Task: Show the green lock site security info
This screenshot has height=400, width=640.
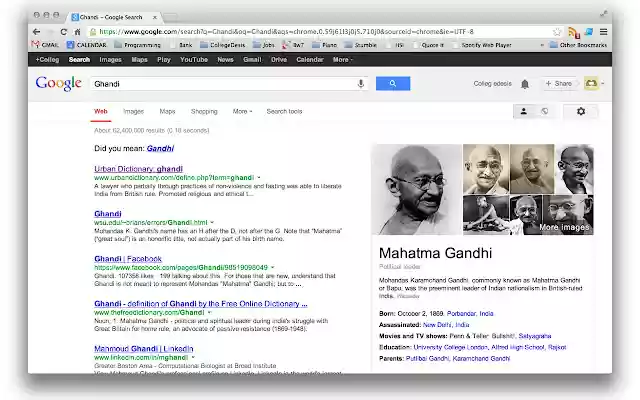Action: (93, 31)
